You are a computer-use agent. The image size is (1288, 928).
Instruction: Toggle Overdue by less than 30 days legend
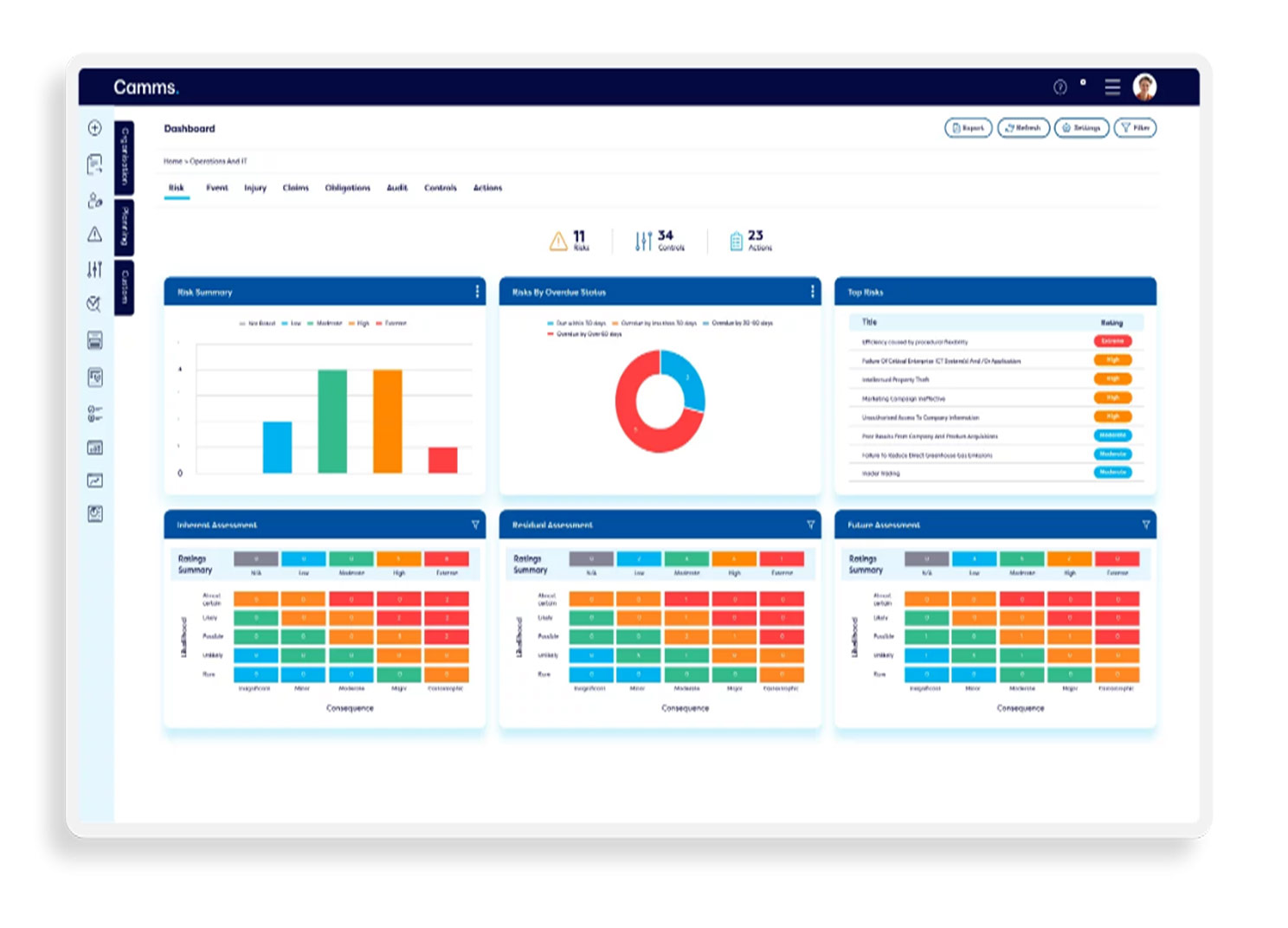pyautogui.click(x=654, y=323)
